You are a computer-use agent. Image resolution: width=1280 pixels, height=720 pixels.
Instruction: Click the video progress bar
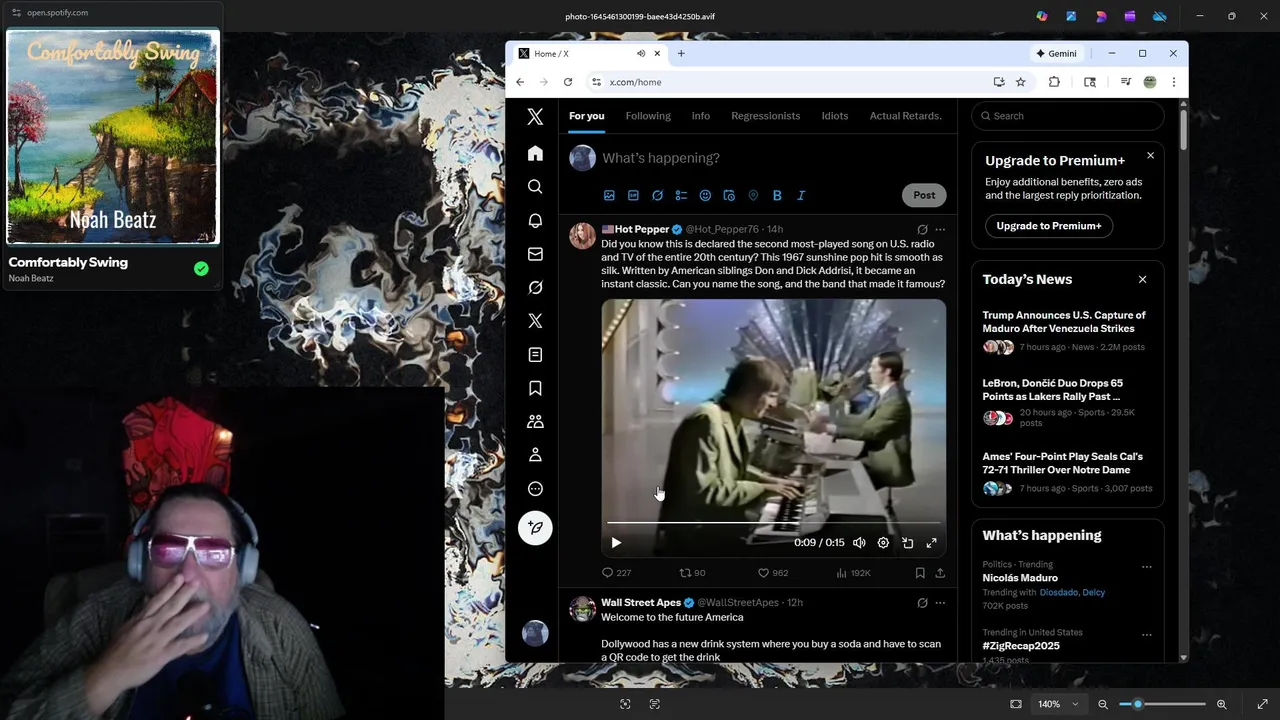click(773, 523)
